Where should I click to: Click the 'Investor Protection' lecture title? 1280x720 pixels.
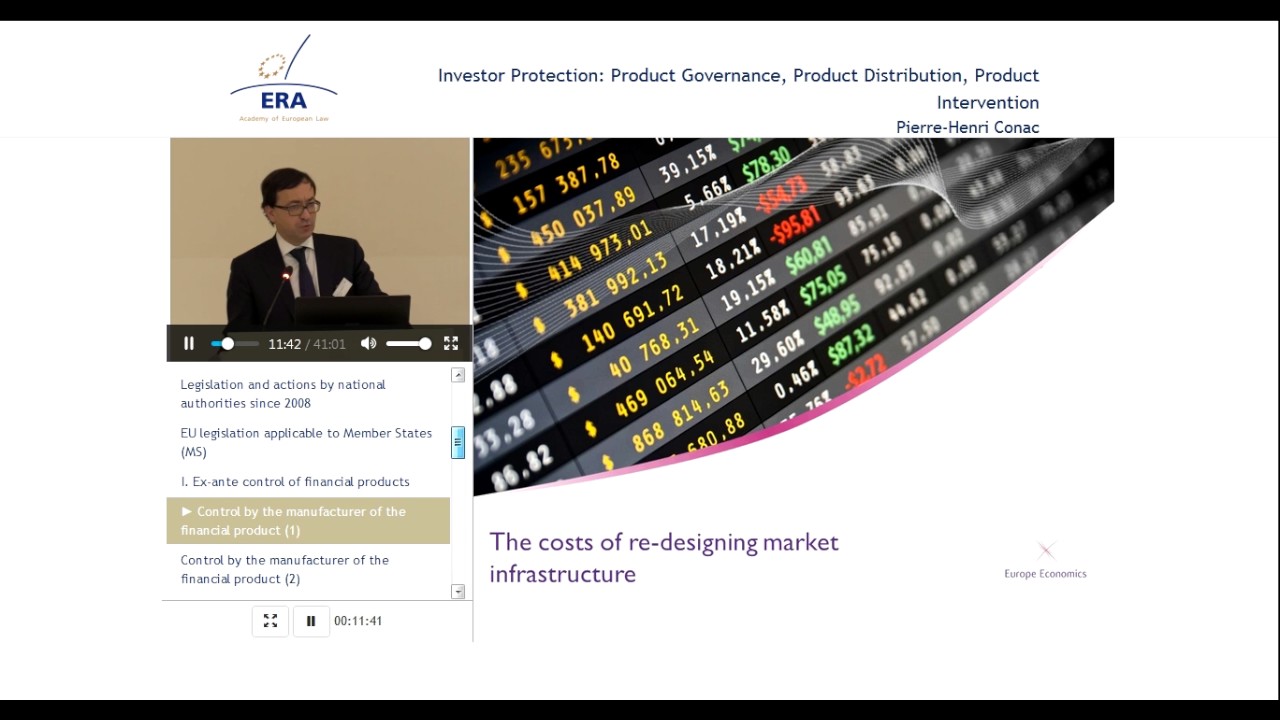tap(739, 88)
